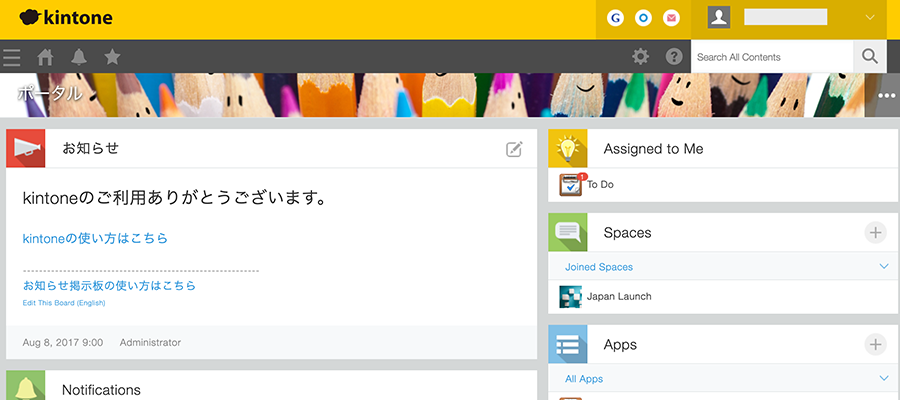Edit the お知らせ announcement with pencil icon
Viewport: 900px width, 400px height.
click(514, 149)
